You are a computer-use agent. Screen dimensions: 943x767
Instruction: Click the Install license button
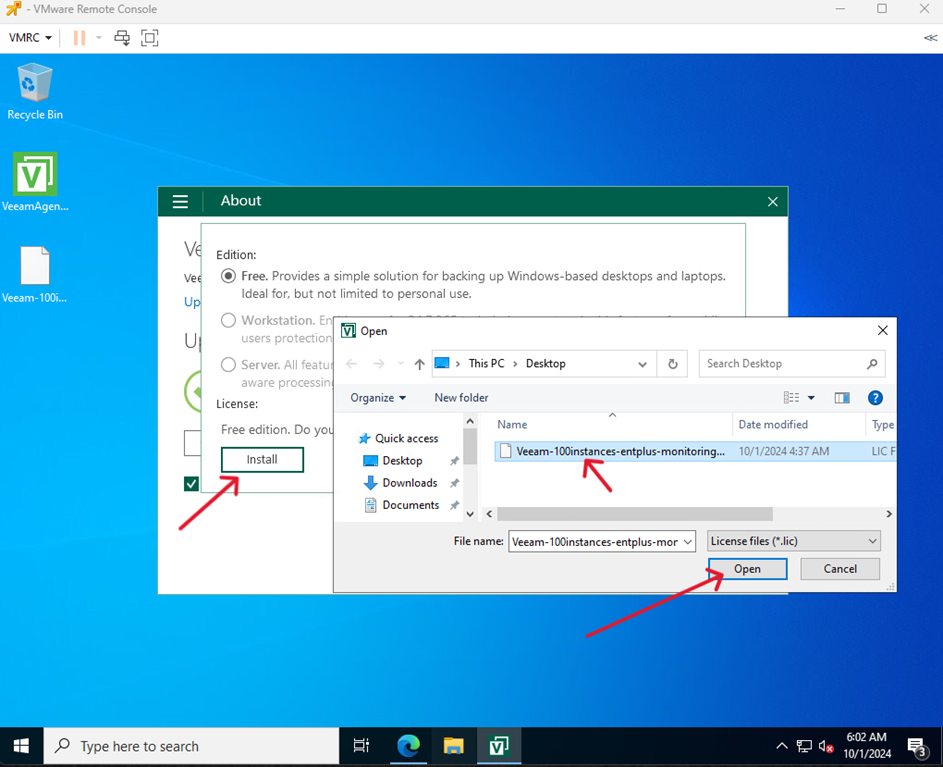pyautogui.click(x=262, y=460)
